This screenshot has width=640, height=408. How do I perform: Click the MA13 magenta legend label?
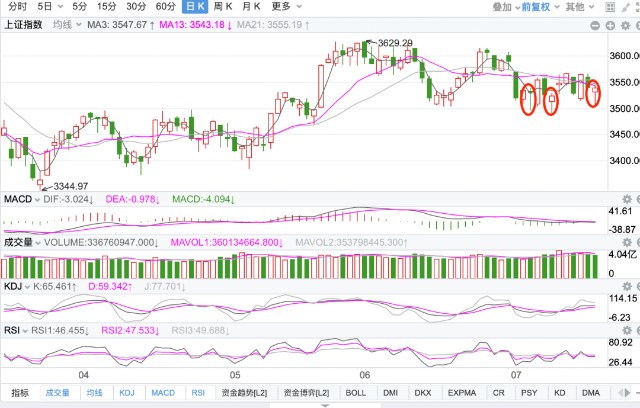(196, 25)
